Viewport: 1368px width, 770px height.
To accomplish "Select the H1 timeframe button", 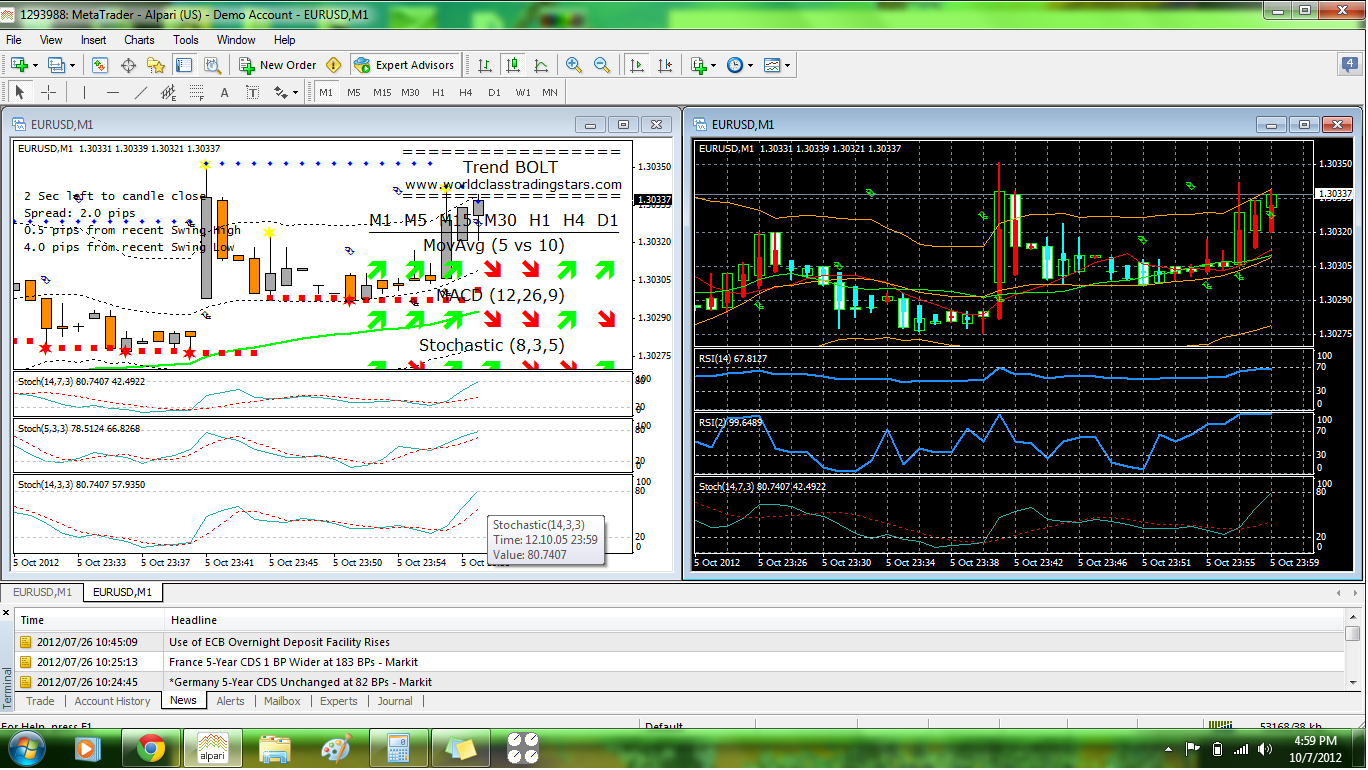I will coord(438,93).
